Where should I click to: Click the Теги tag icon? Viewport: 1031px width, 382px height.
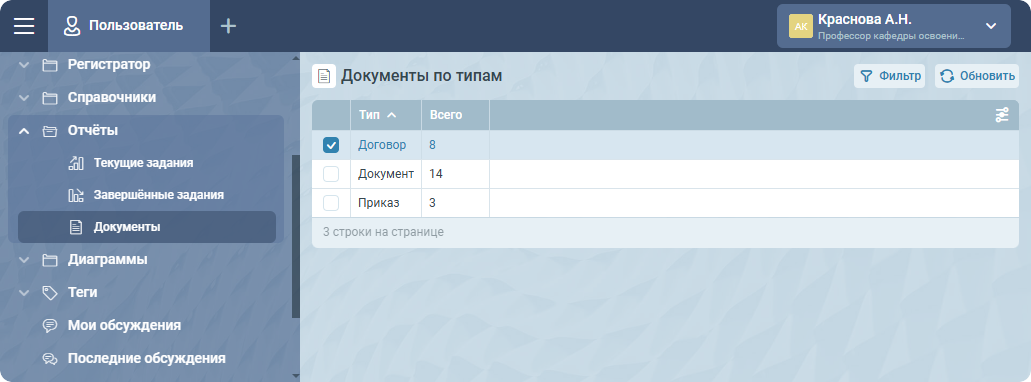pos(50,292)
